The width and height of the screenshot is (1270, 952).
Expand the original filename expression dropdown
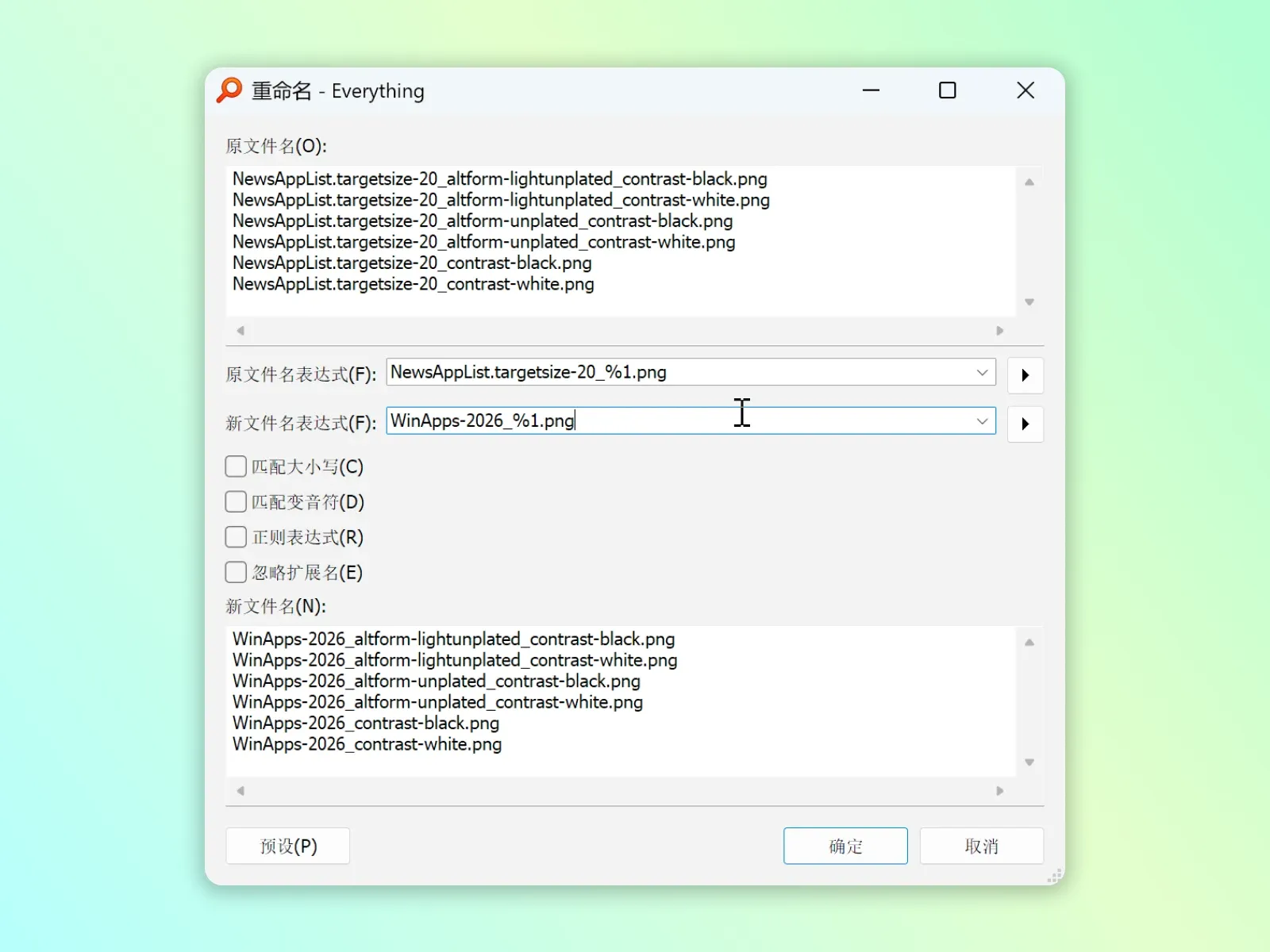coord(982,372)
